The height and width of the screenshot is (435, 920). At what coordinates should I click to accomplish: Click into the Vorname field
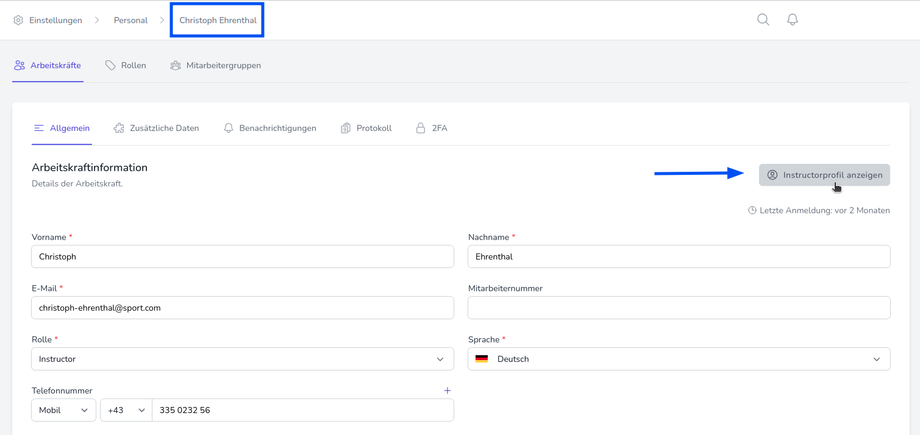click(242, 257)
